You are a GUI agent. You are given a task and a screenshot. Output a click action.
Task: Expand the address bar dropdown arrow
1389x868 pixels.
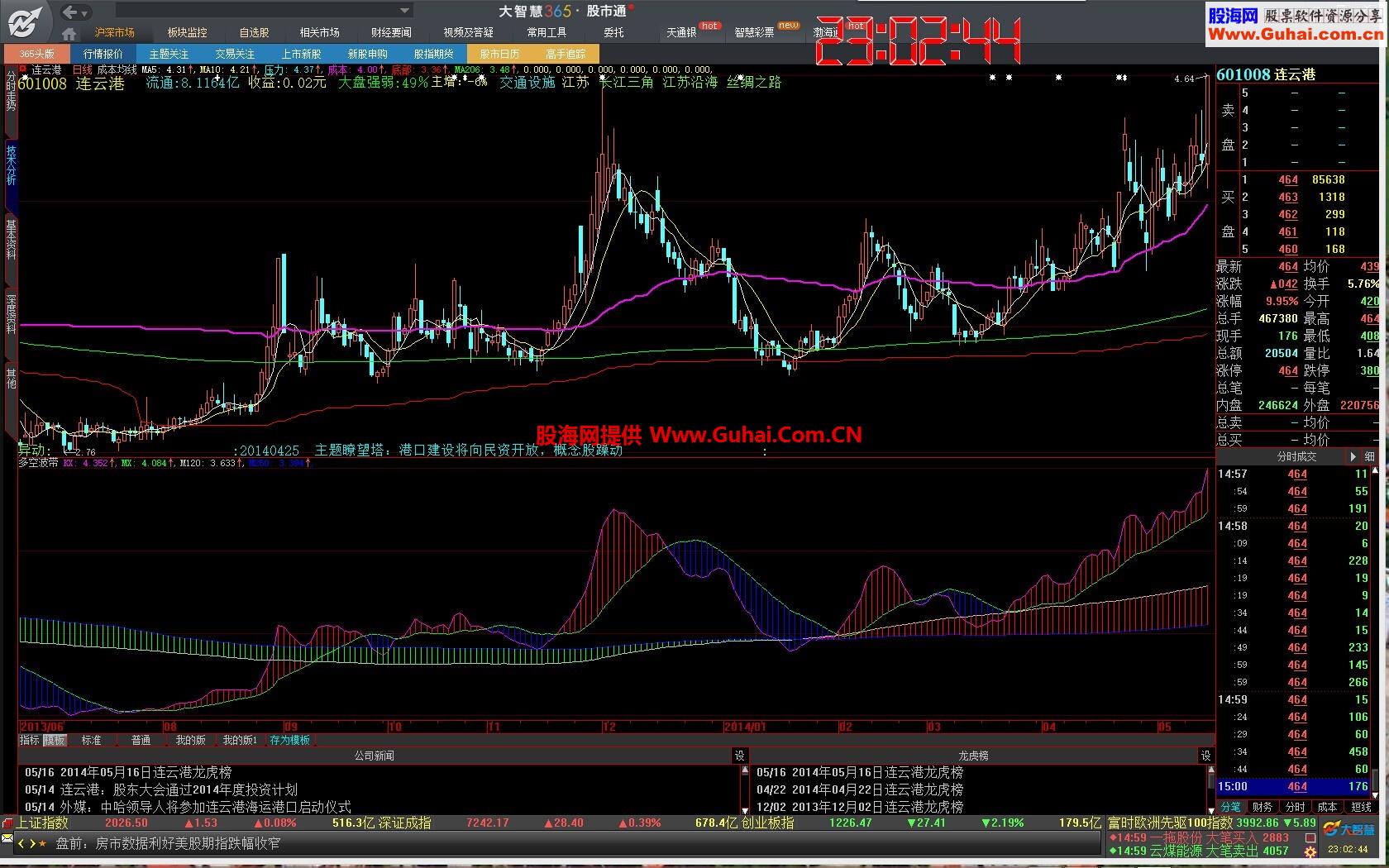(x=405, y=11)
